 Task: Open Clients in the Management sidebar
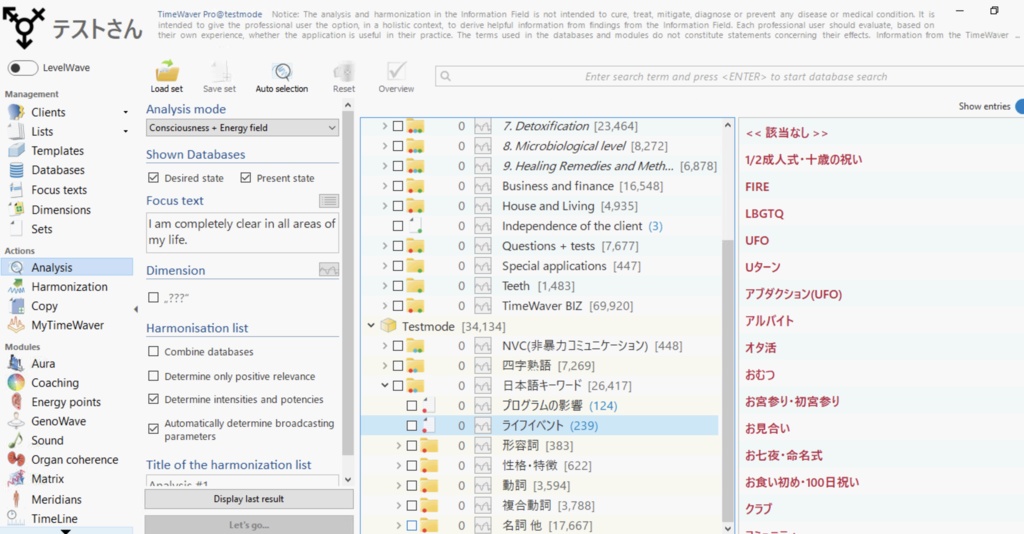coord(48,112)
